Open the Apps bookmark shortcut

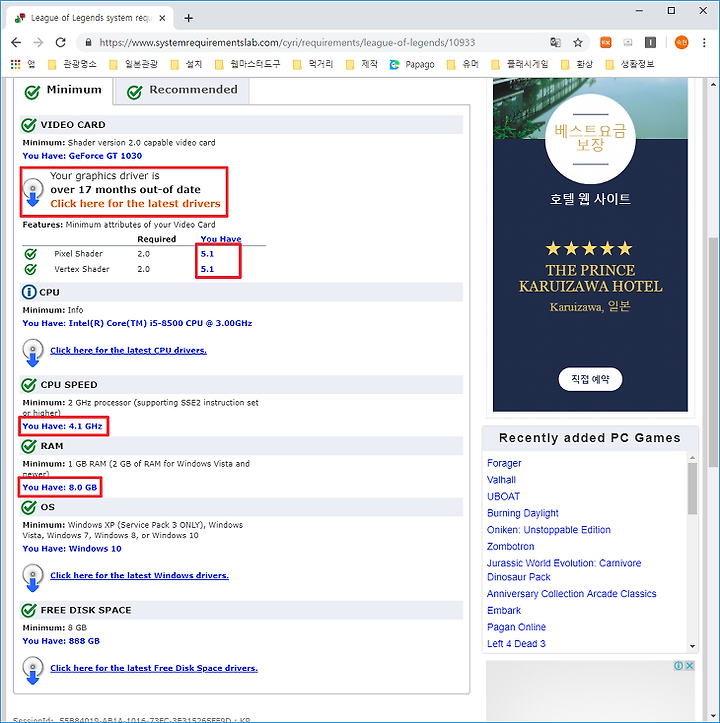pos(23,64)
